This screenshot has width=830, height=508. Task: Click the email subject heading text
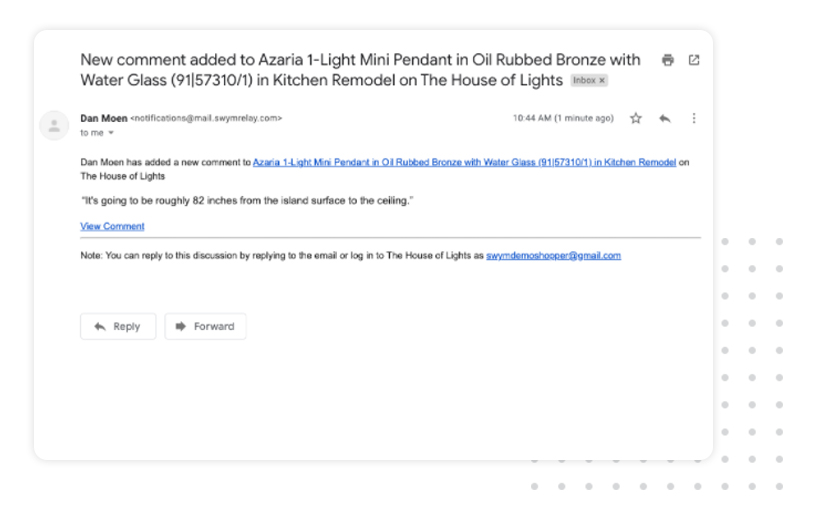[360, 70]
